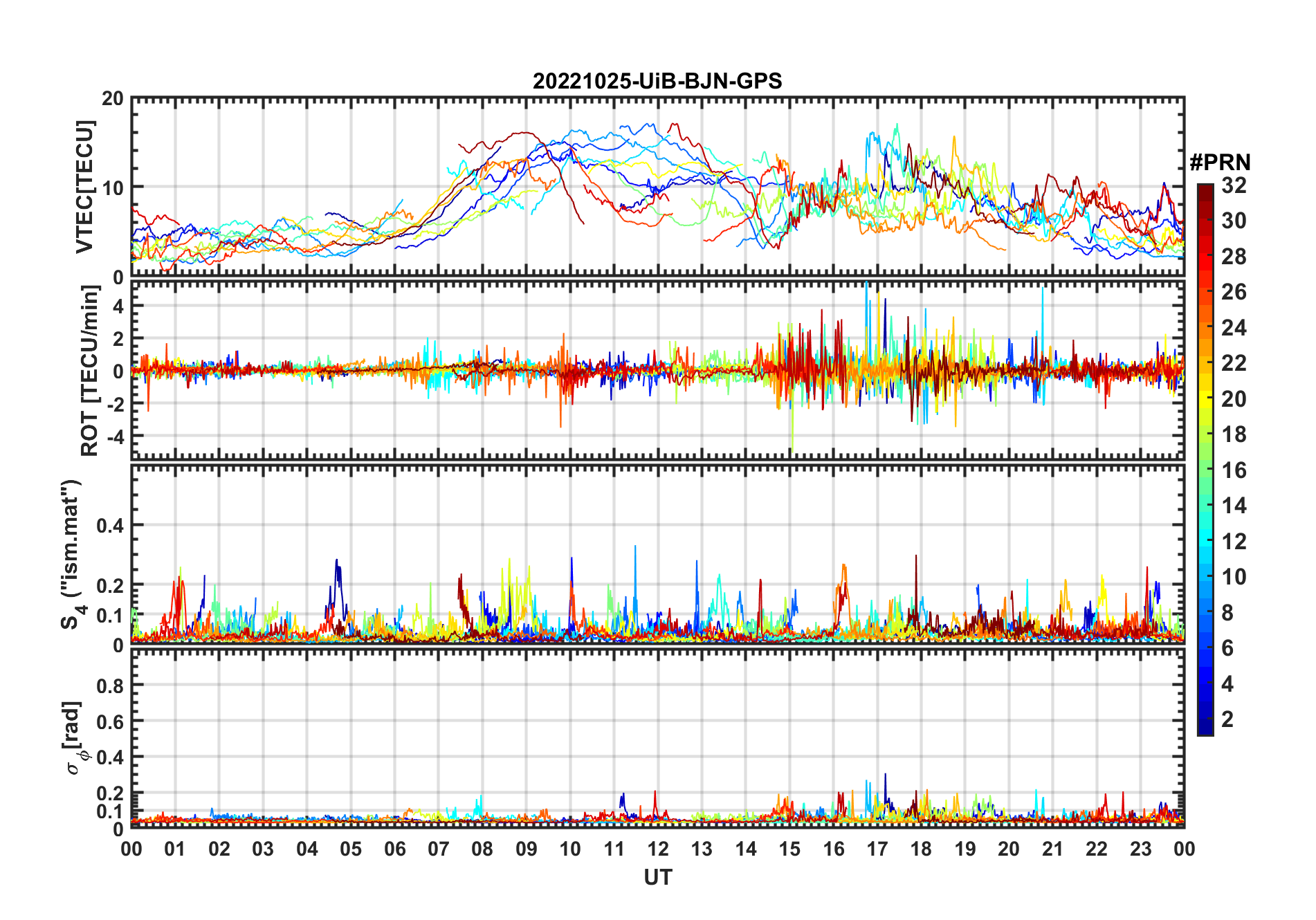
Task: Click ROT axis tick label 4
Action: 119,306
